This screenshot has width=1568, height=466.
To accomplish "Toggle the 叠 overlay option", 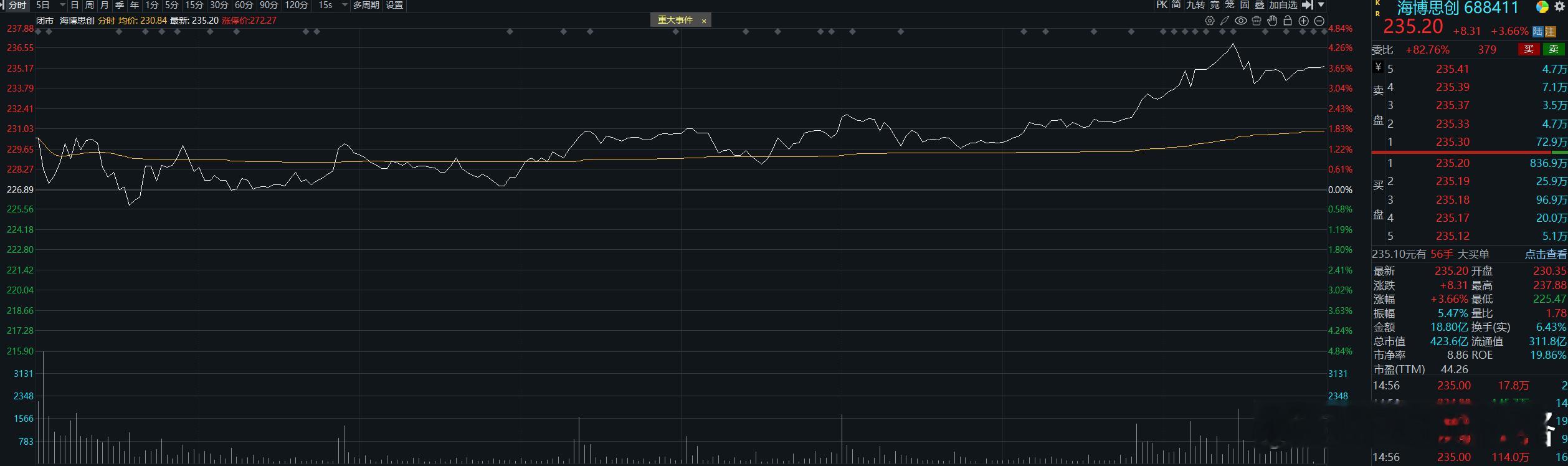I will [1260, 5].
